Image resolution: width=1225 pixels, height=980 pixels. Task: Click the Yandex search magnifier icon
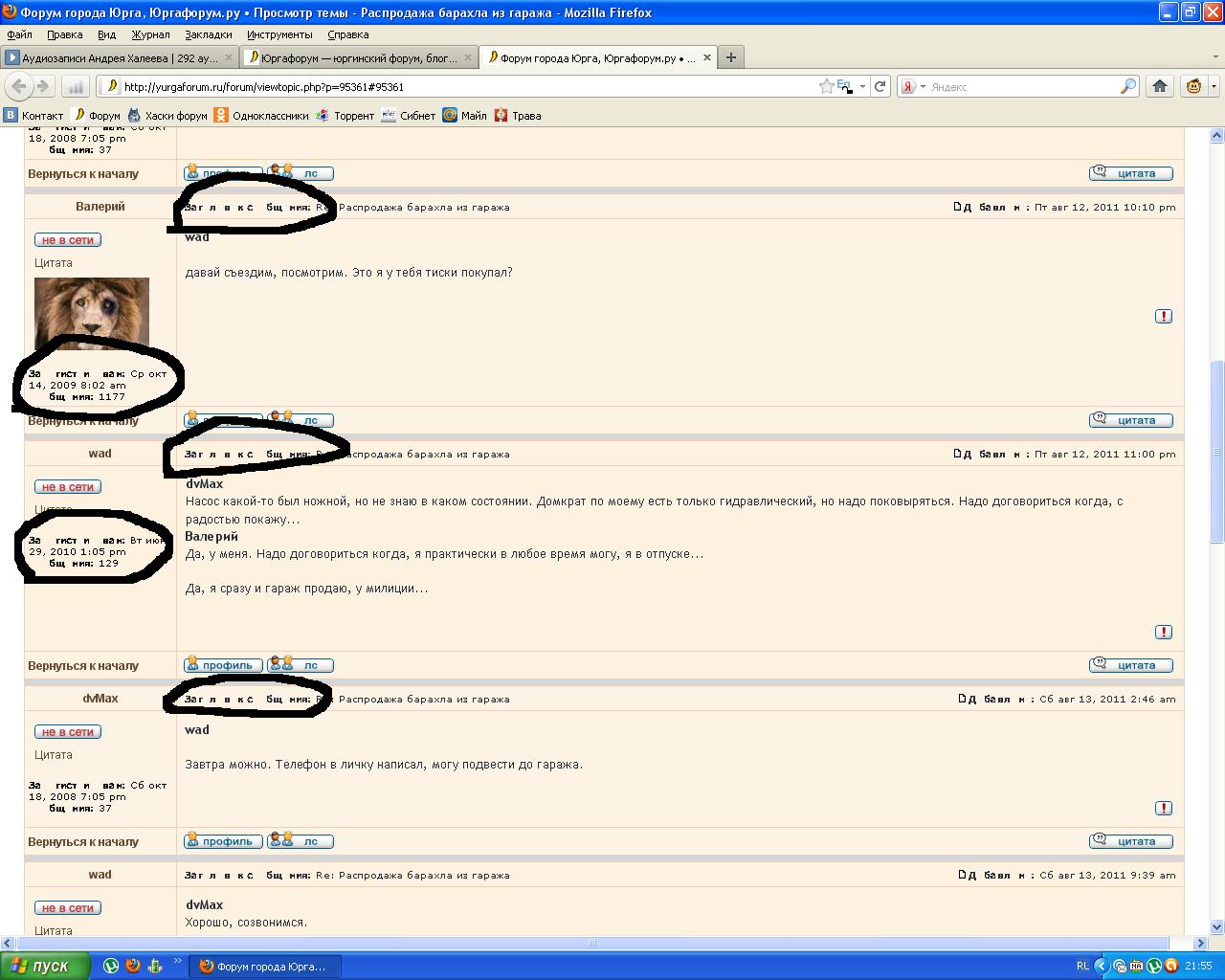pyautogui.click(x=1127, y=86)
